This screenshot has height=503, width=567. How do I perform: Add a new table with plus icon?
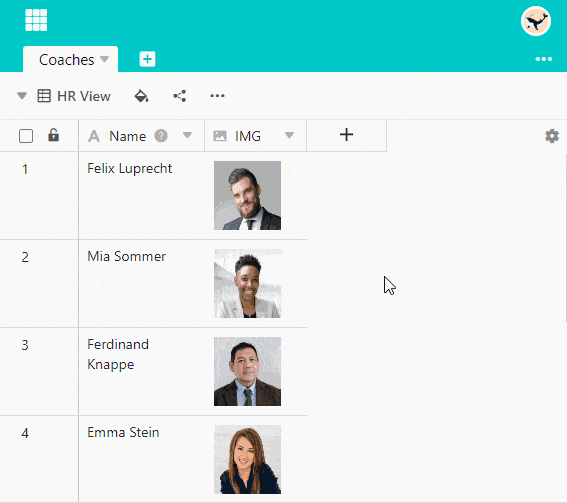147,59
